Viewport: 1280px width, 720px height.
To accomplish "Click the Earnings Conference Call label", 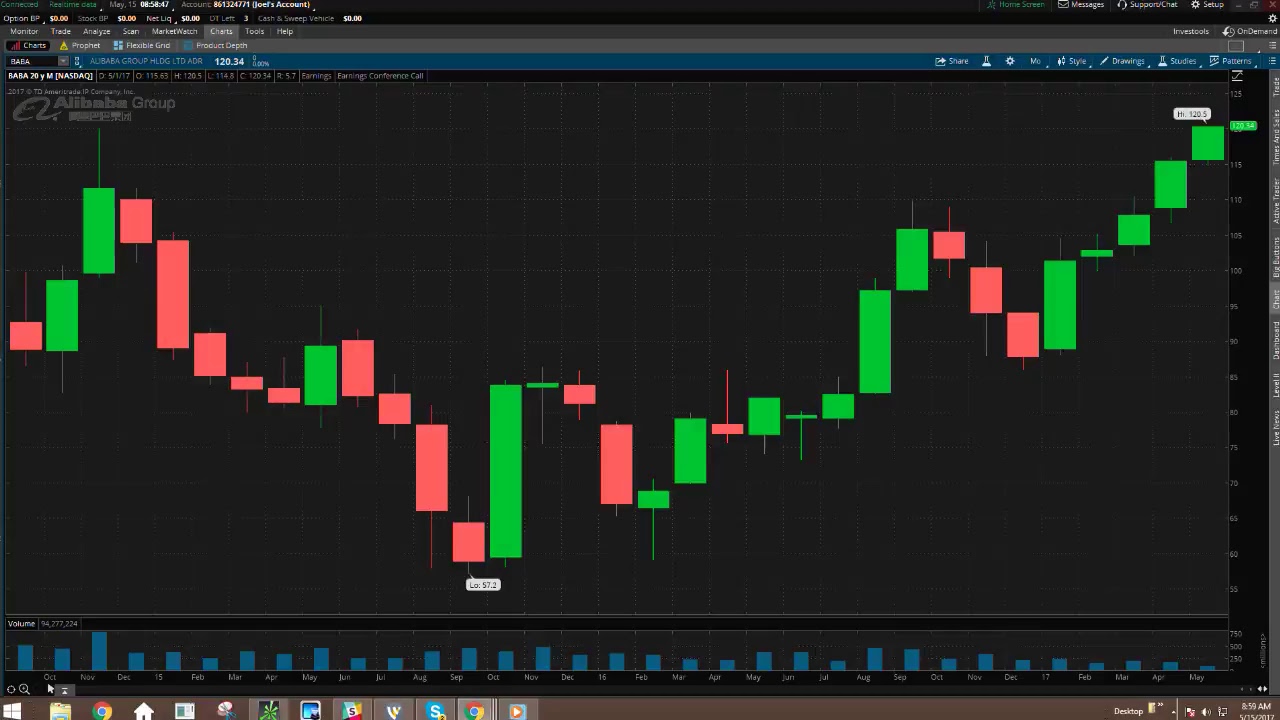I will tap(380, 76).
